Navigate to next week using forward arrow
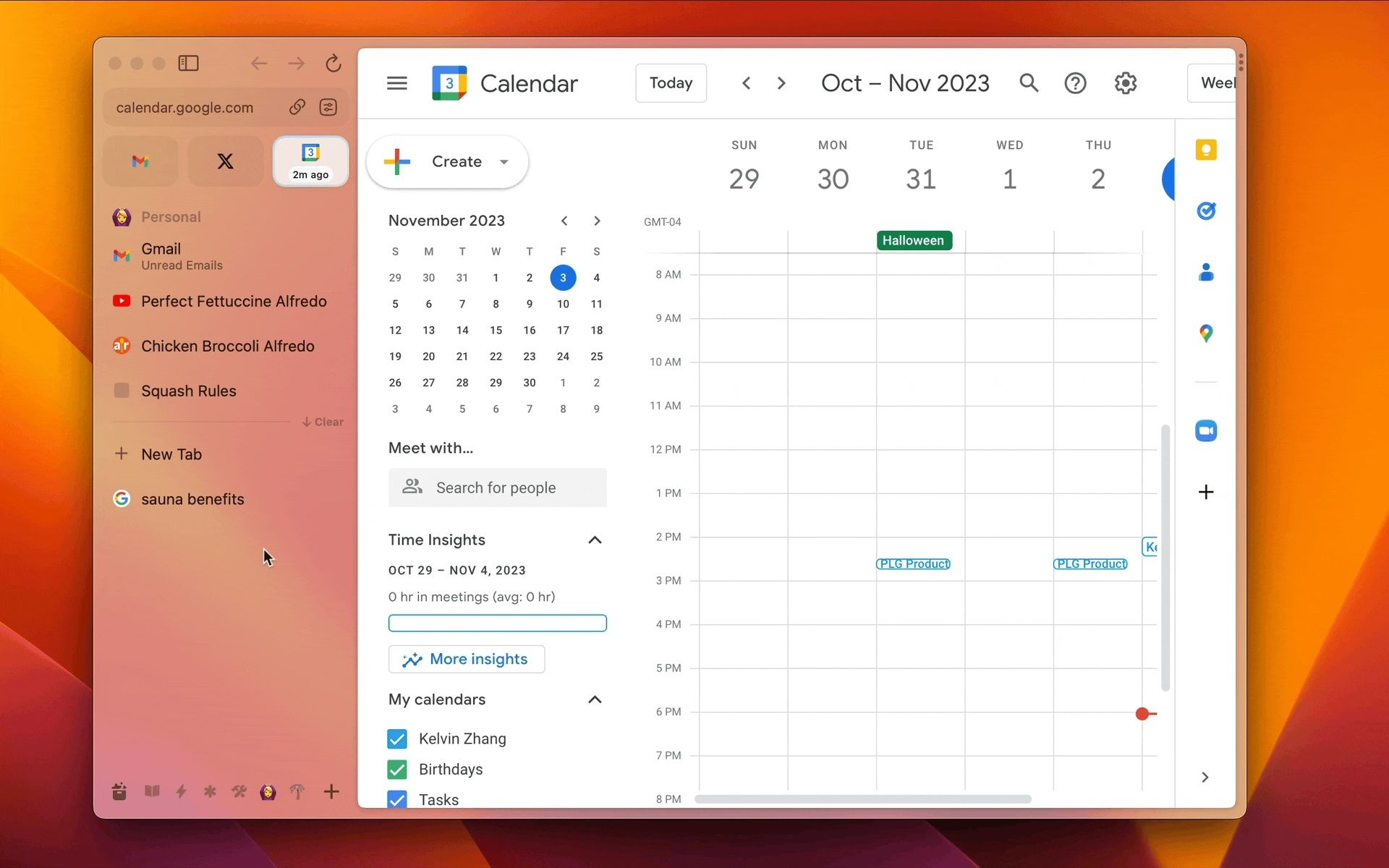 (783, 82)
